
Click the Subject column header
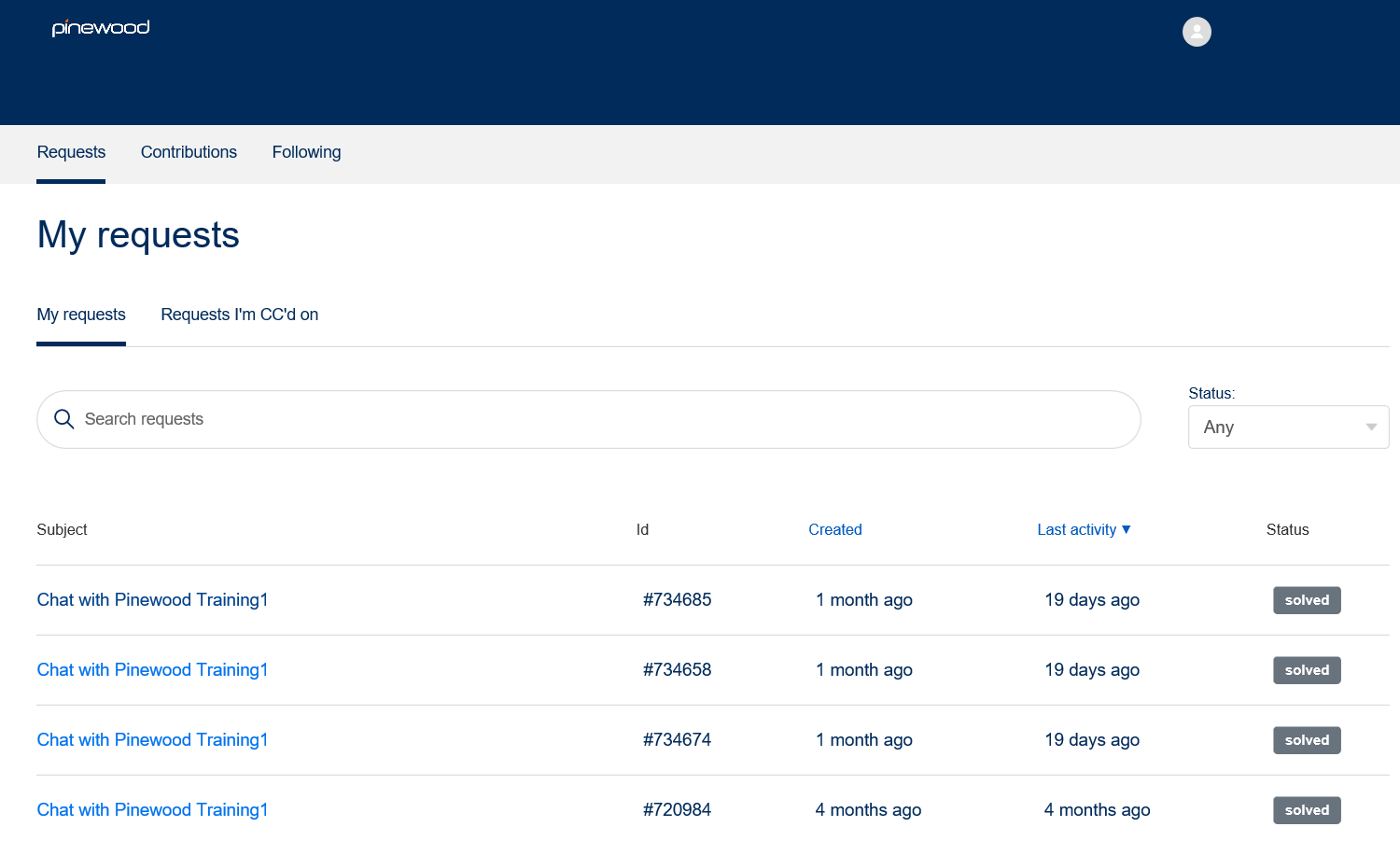coord(62,529)
